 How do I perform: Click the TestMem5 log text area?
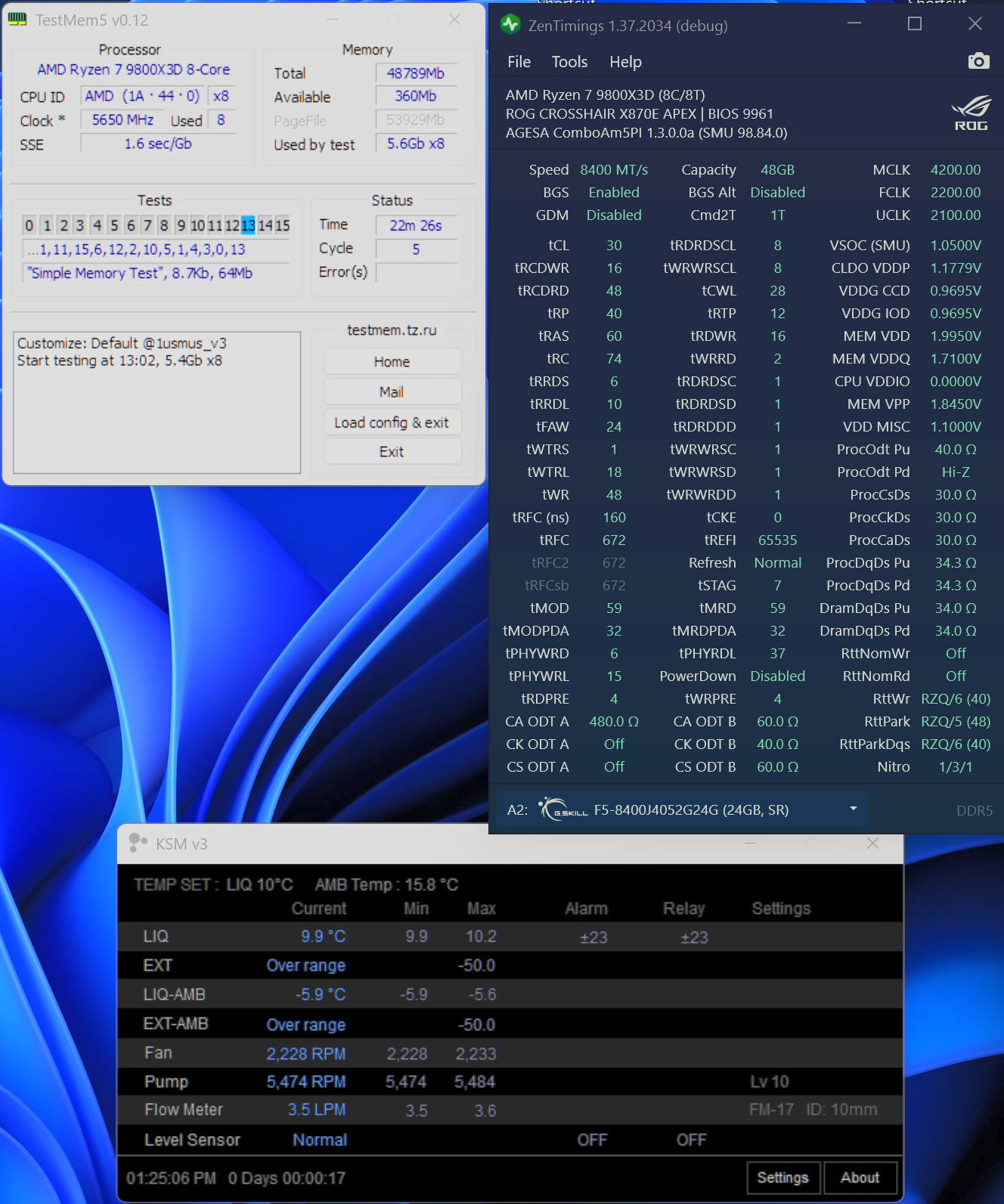click(157, 402)
